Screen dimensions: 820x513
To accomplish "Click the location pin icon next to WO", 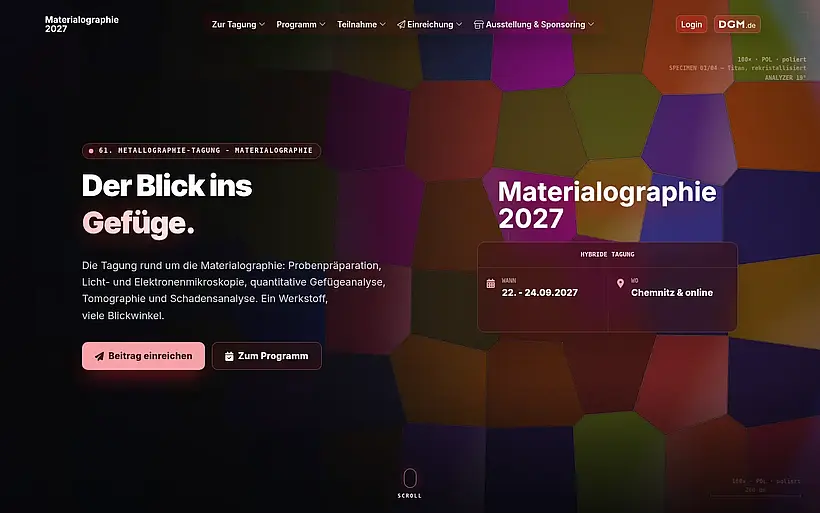I will click(620, 283).
